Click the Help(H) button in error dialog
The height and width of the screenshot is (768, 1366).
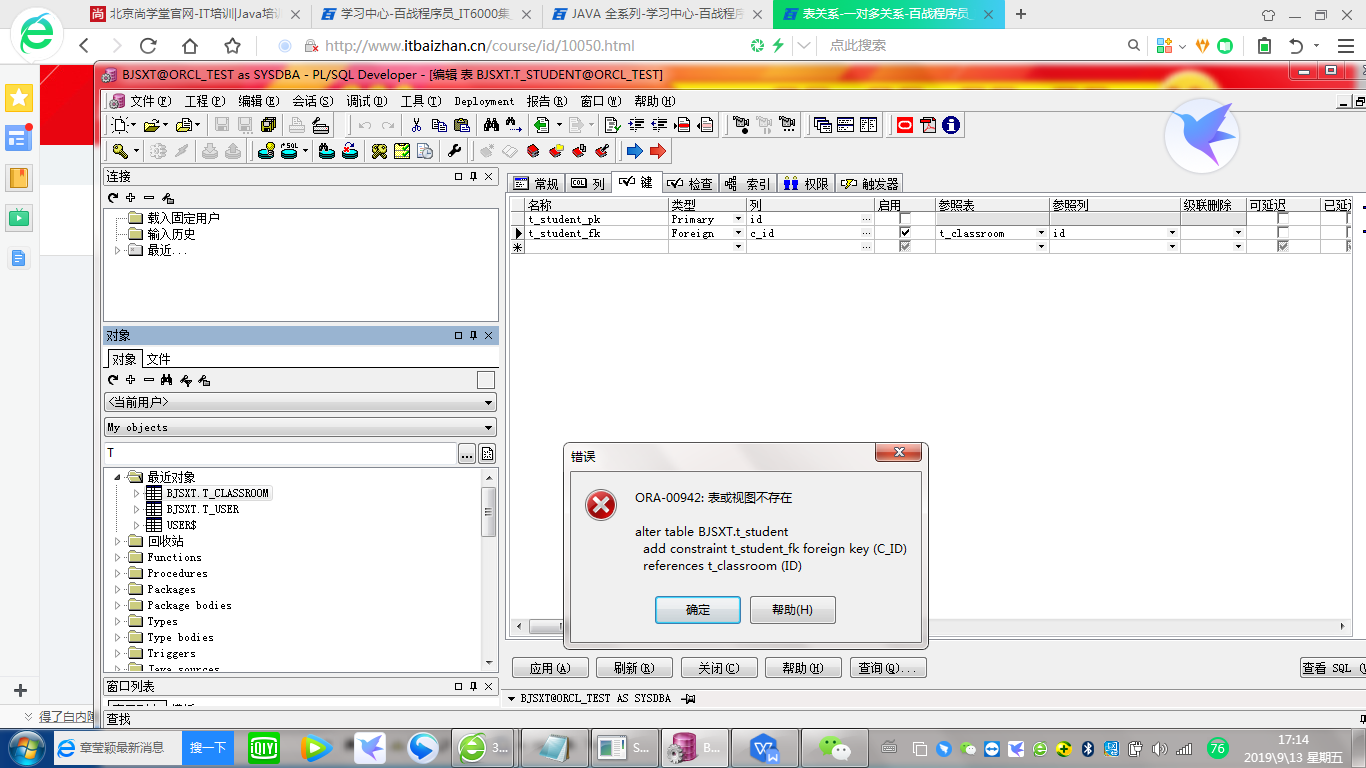tap(792, 610)
